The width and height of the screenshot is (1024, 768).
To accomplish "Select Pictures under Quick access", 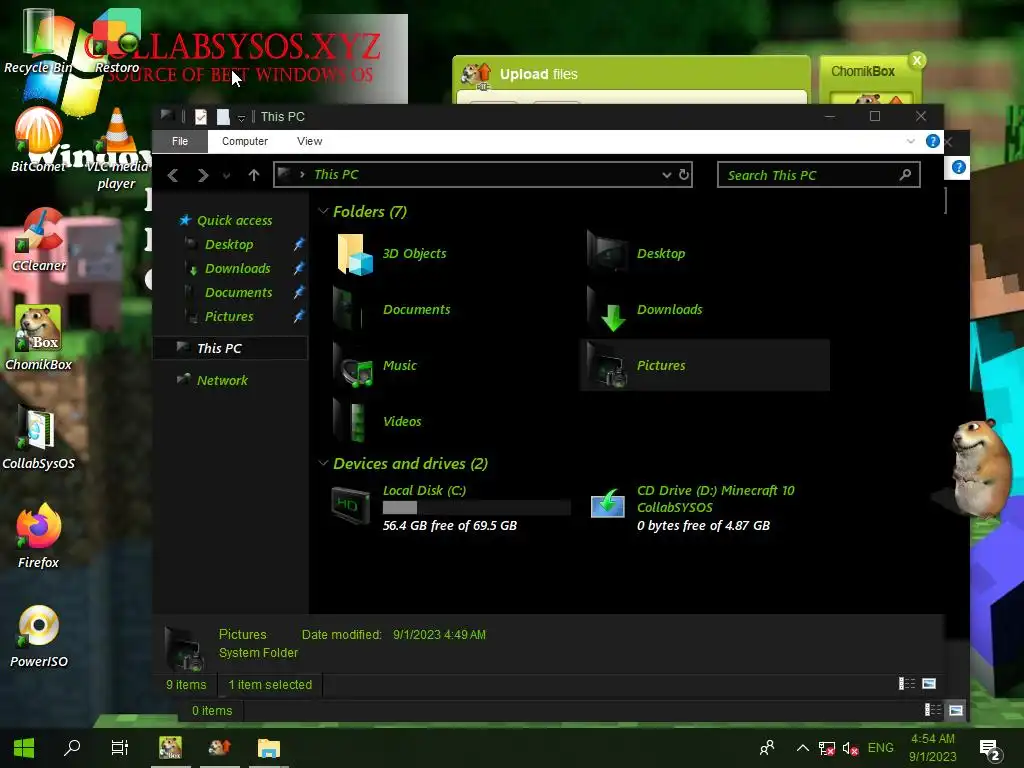I will 229,317.
